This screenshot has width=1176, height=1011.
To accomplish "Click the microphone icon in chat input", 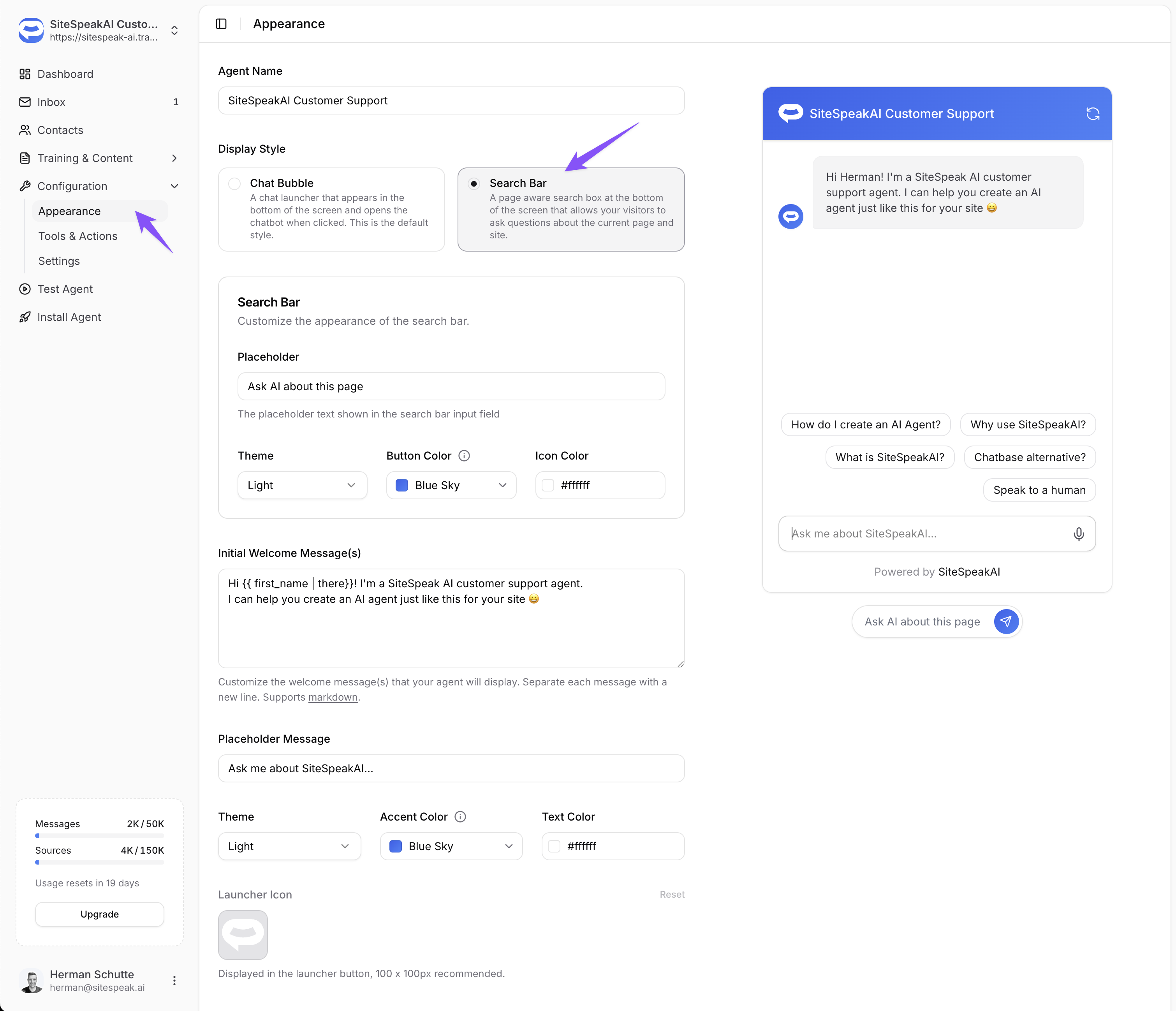I will [1078, 534].
